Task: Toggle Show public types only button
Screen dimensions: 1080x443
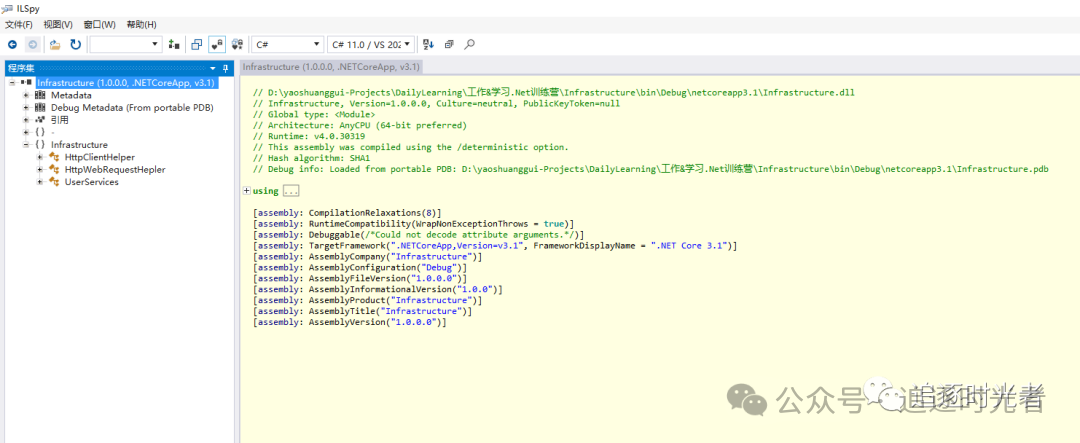Action: coord(196,44)
